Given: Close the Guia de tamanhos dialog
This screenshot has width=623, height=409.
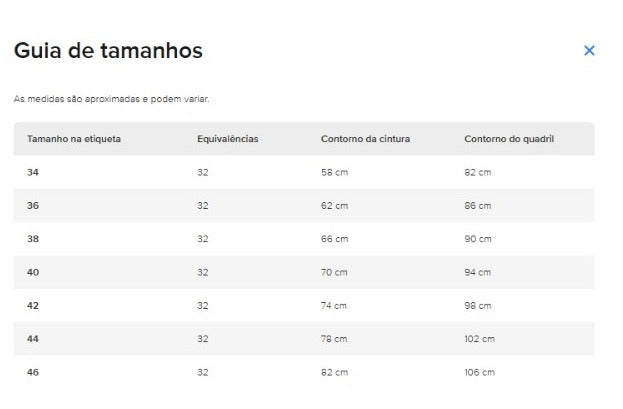Looking at the screenshot, I should coord(589,50).
